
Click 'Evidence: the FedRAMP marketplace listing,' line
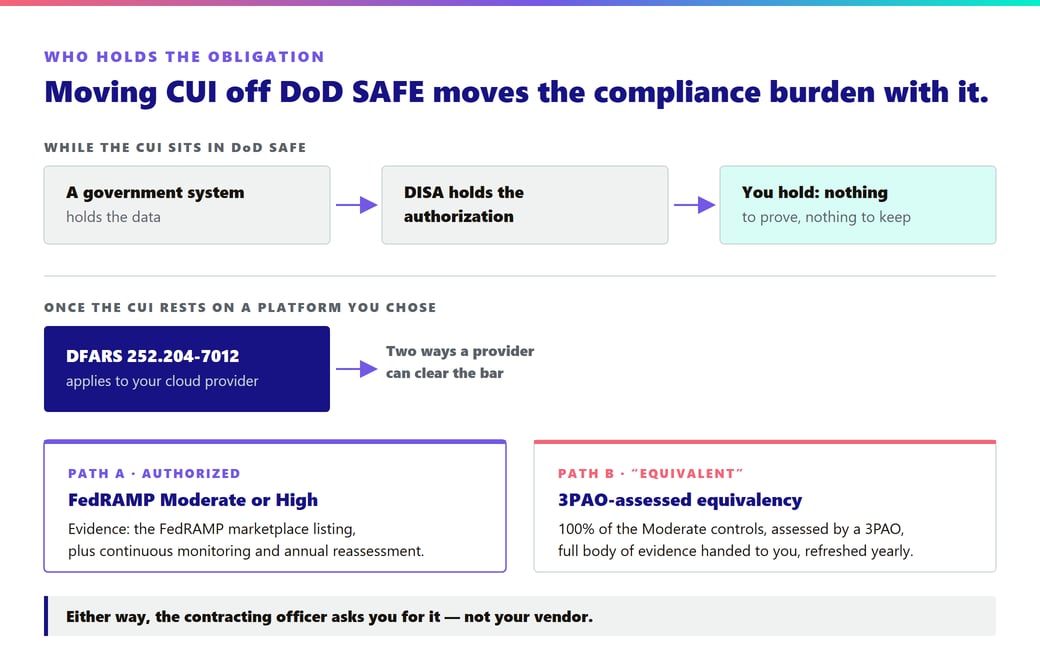click(212, 529)
